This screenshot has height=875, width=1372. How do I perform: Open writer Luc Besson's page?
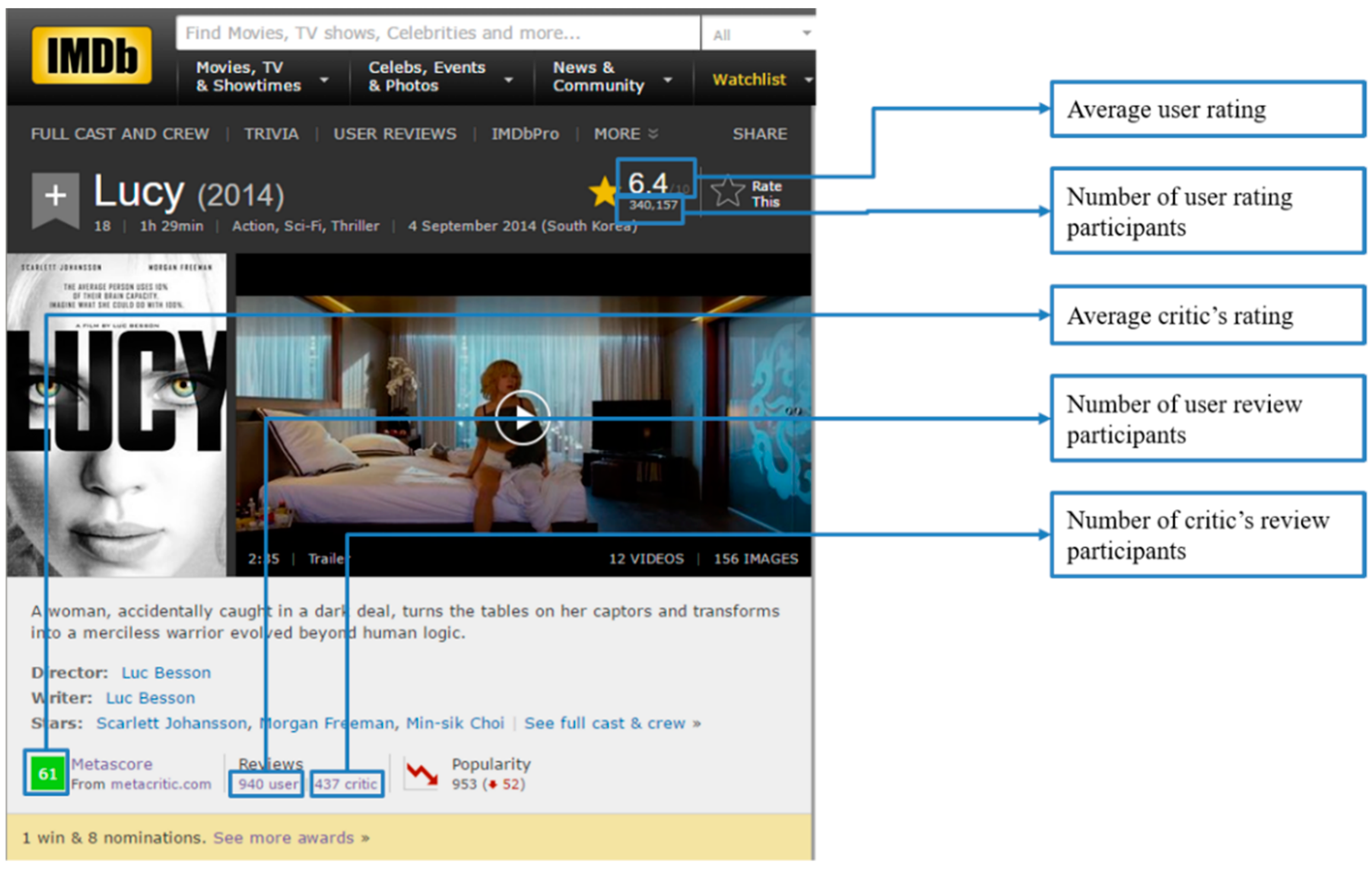(150, 698)
